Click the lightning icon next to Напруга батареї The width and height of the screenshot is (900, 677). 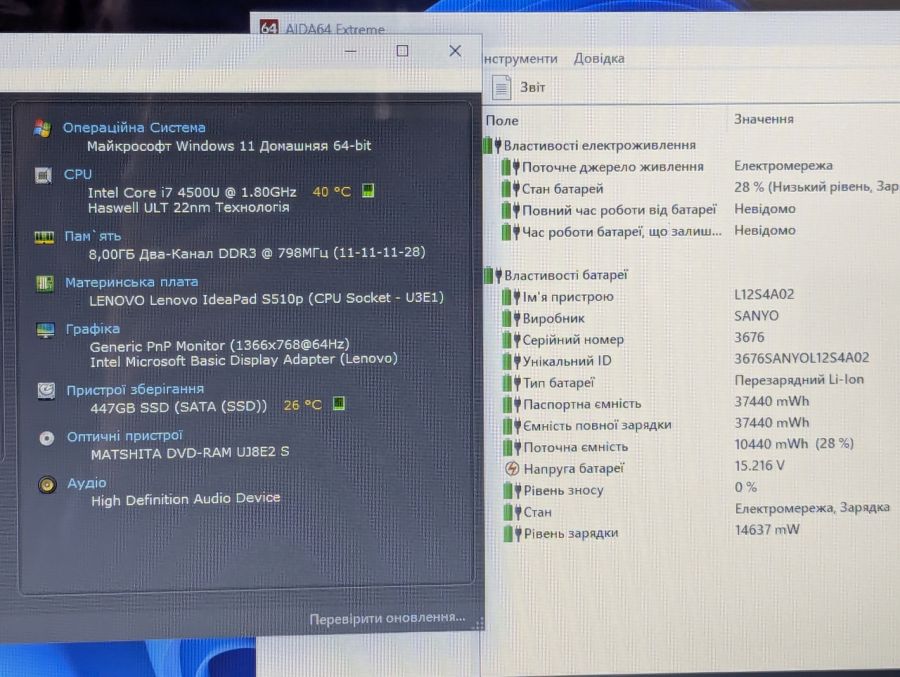(x=511, y=469)
